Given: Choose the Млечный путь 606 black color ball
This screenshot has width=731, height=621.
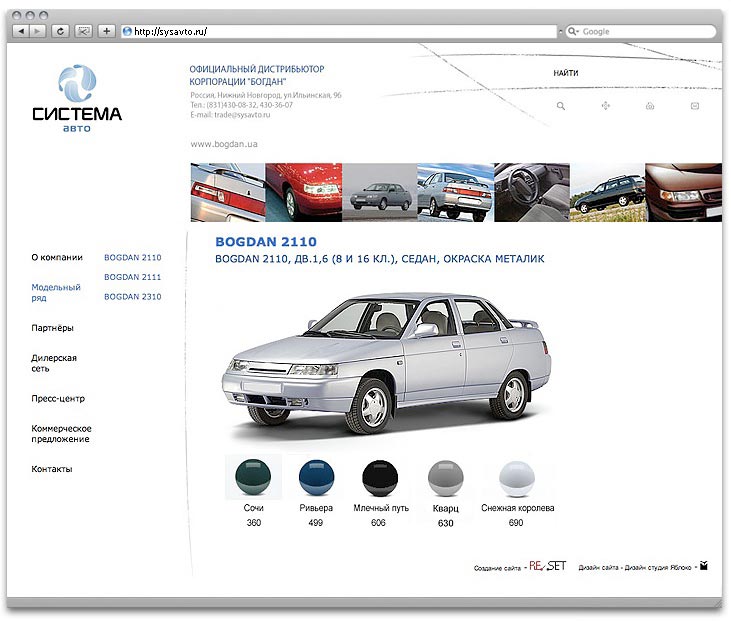Looking at the screenshot, I should [x=380, y=478].
